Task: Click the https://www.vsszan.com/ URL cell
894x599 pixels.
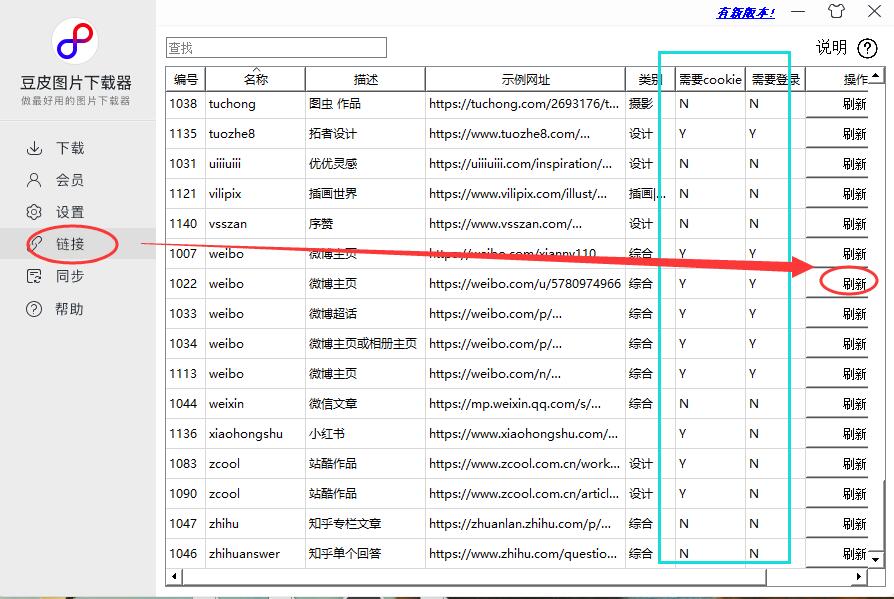Action: coord(525,224)
